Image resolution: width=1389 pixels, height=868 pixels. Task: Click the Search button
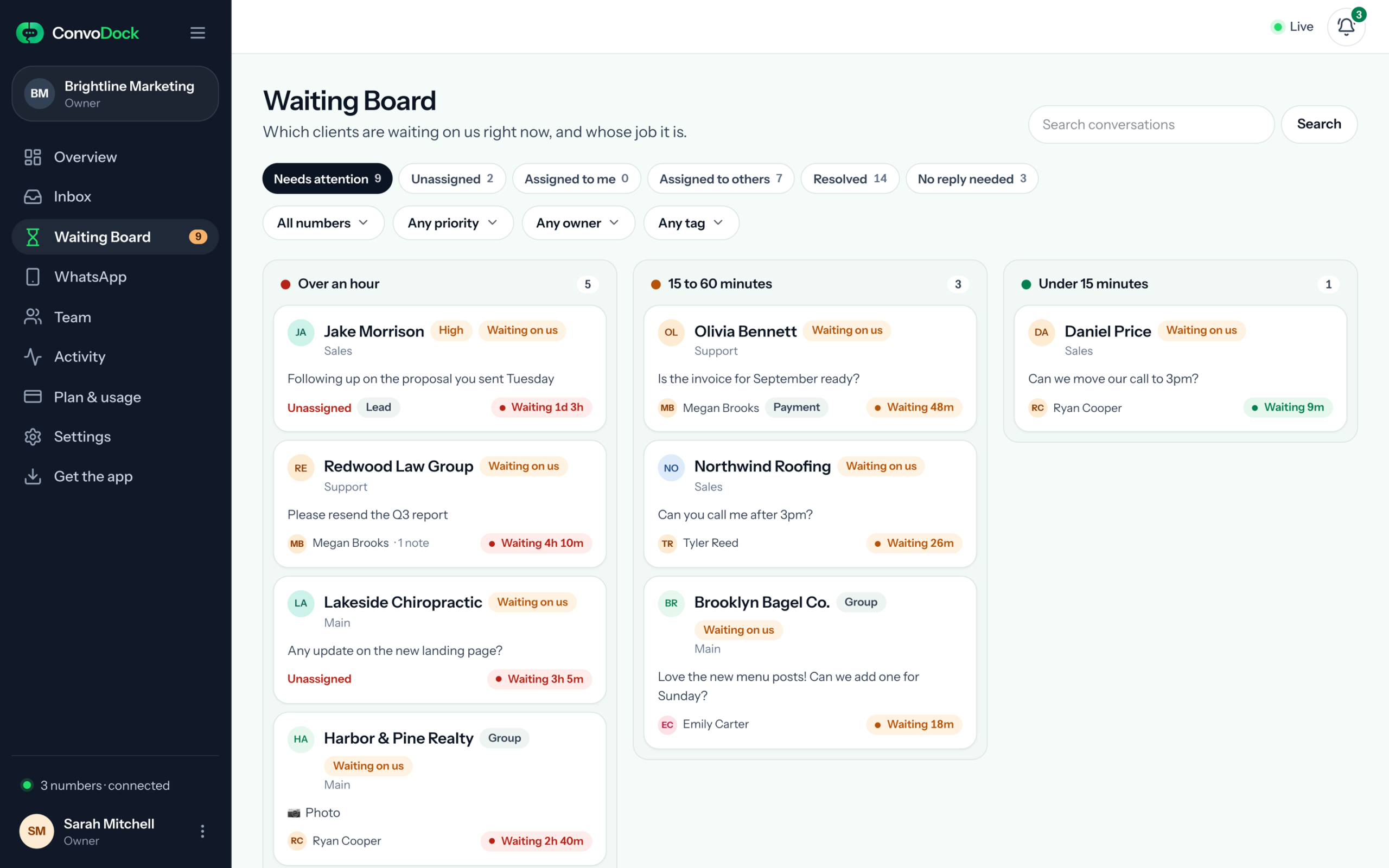(x=1319, y=124)
